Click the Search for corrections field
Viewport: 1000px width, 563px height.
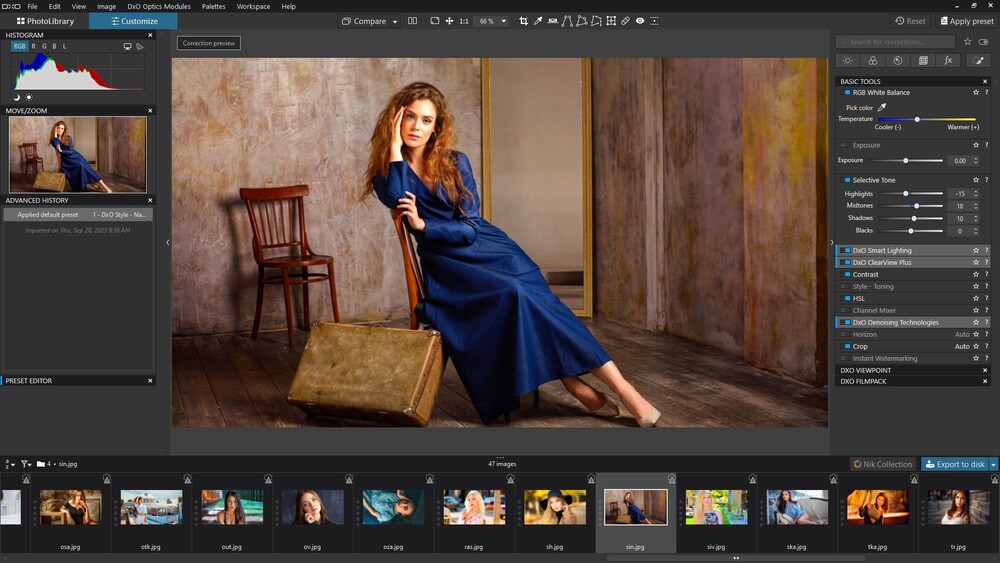[895, 41]
